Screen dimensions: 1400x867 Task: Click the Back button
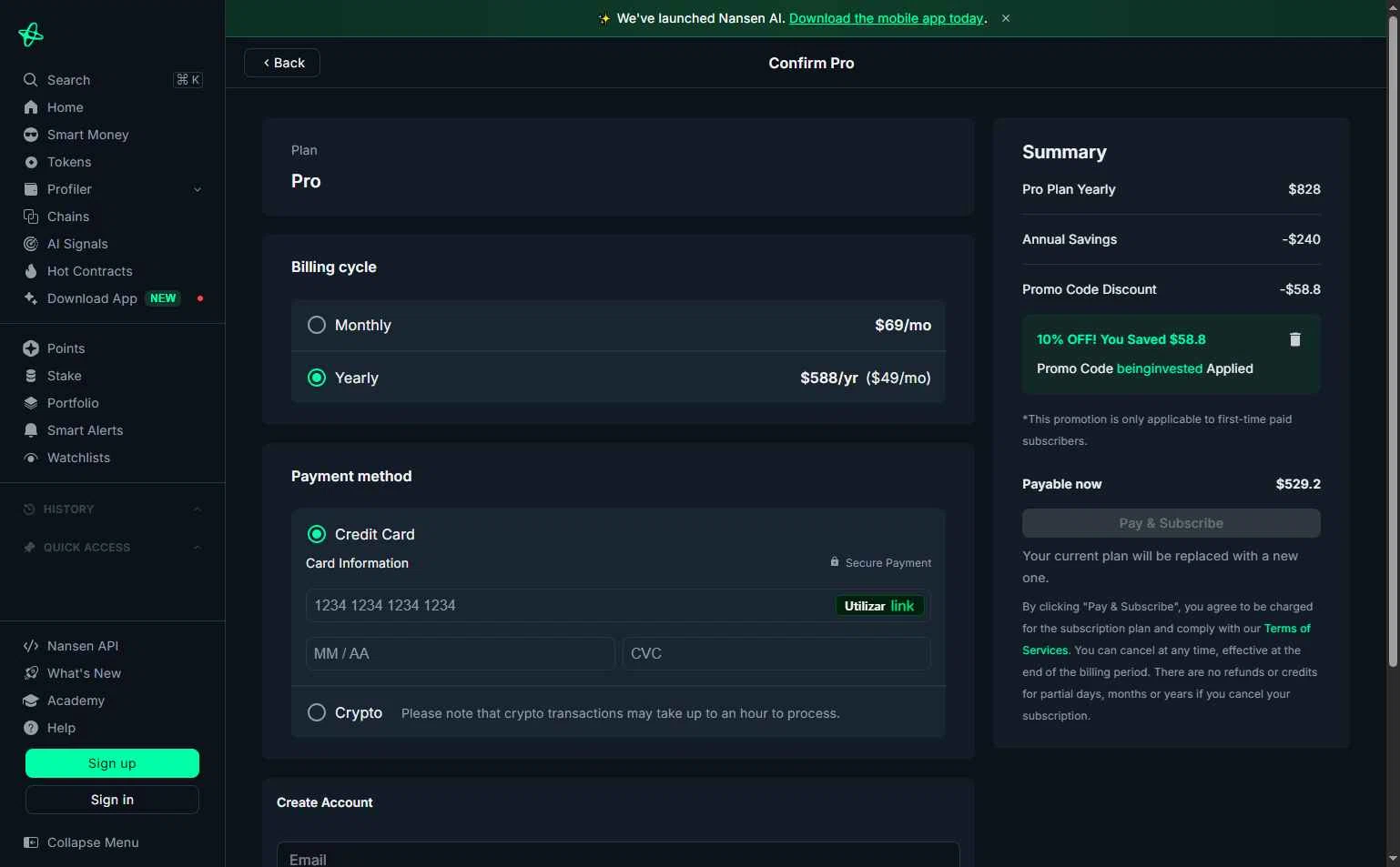[282, 63]
